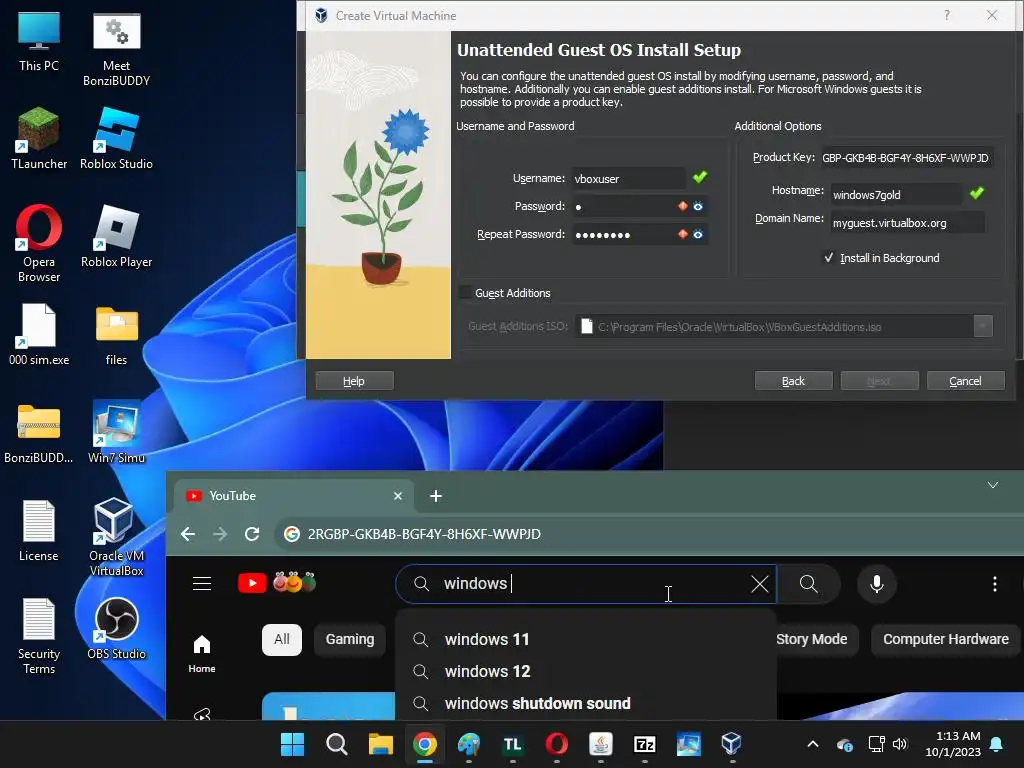This screenshot has width=1024, height=768.
Task: Select All filter chip on YouTube
Action: (282, 639)
